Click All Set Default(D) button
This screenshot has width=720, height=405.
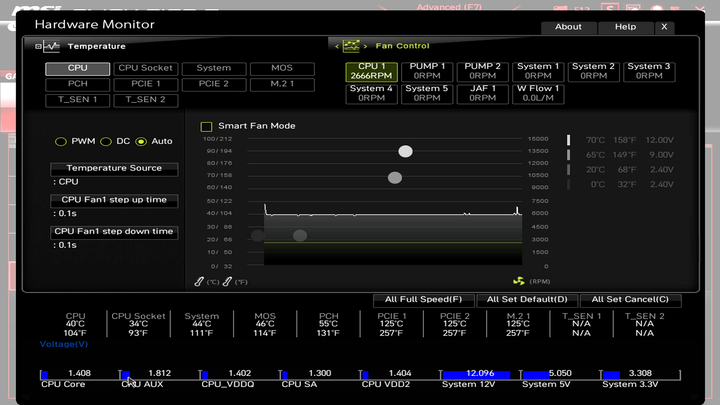pos(527,300)
